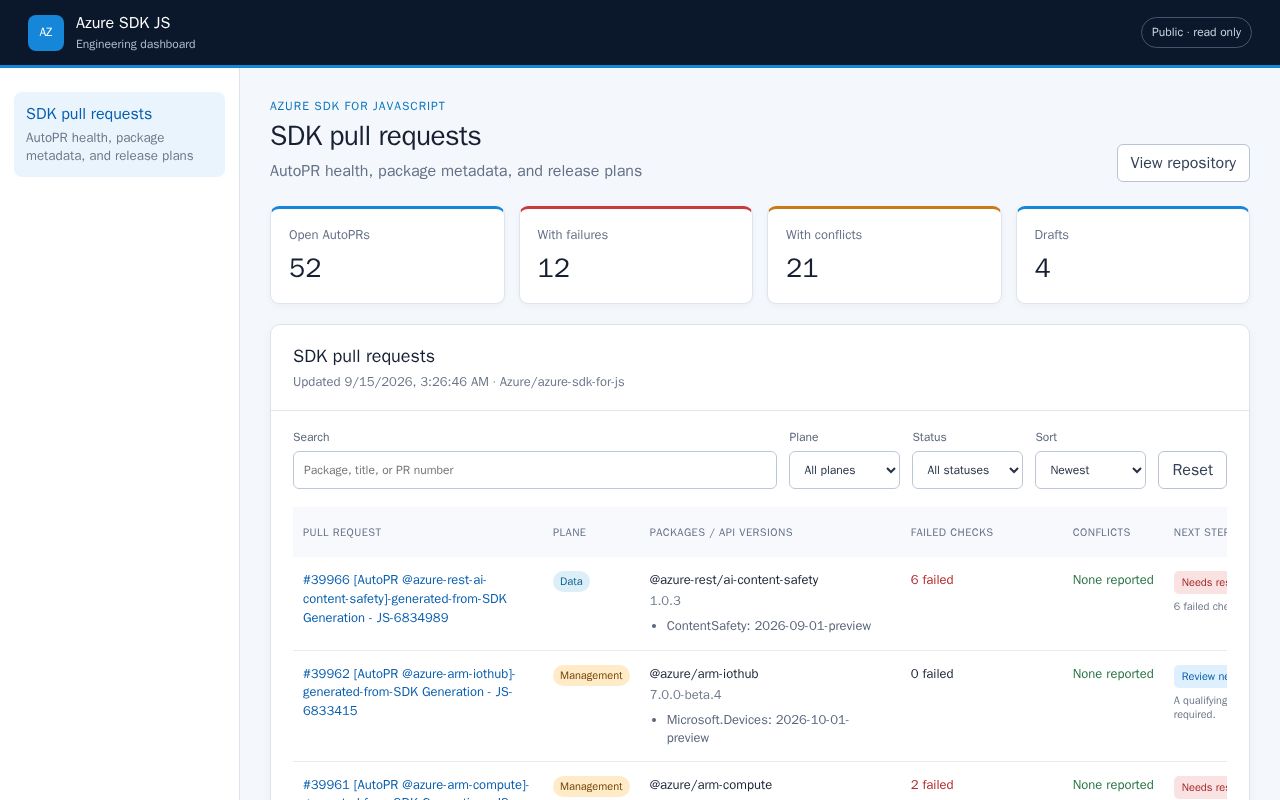Click the Engineering dashboard subtitle
This screenshot has width=1280, height=800.
(136, 44)
